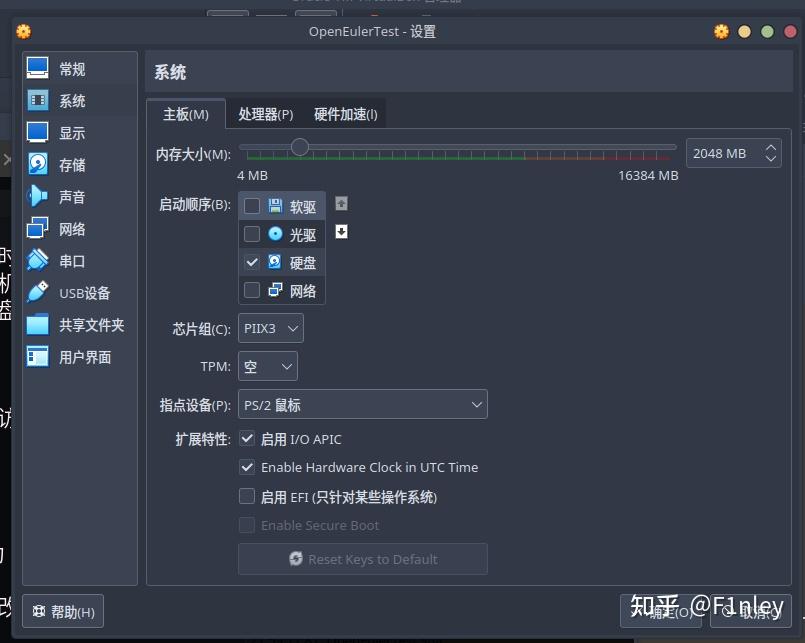Screen dimensions: 805x643
Task: Click the 硬盘 hard disk icon in boot order
Action: [x=275, y=262]
